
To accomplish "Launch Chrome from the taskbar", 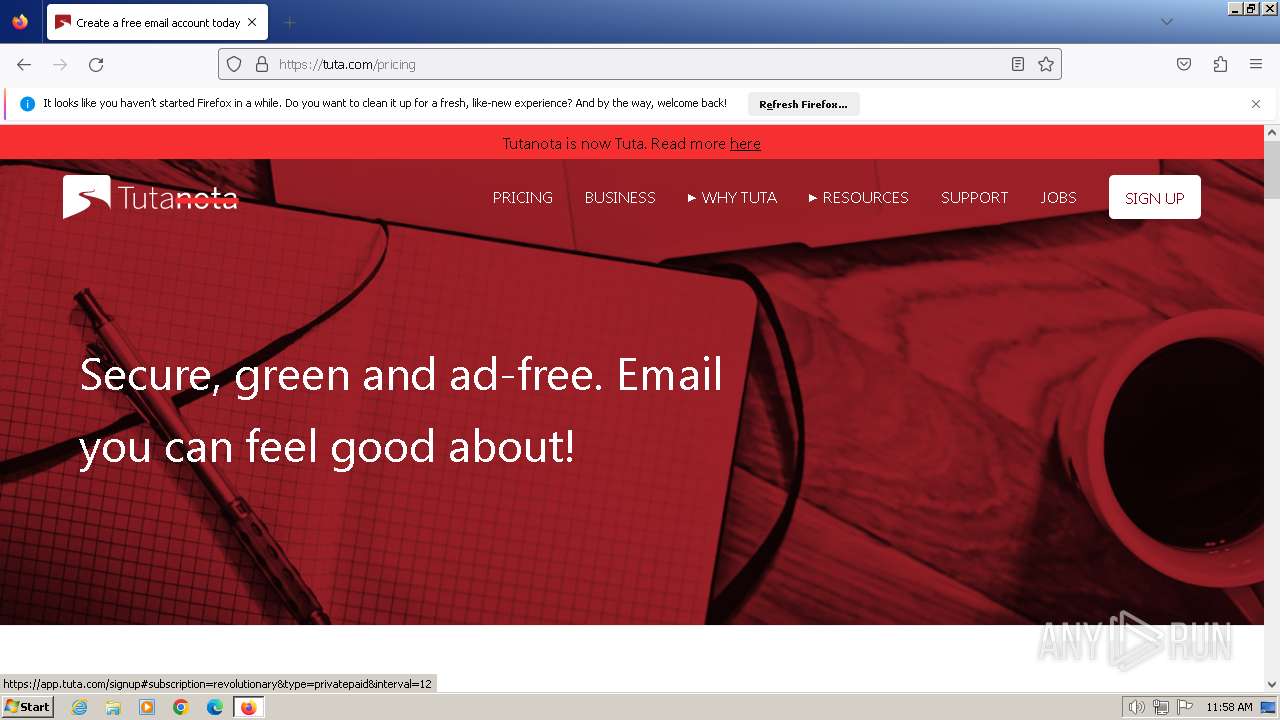I will [x=181, y=707].
